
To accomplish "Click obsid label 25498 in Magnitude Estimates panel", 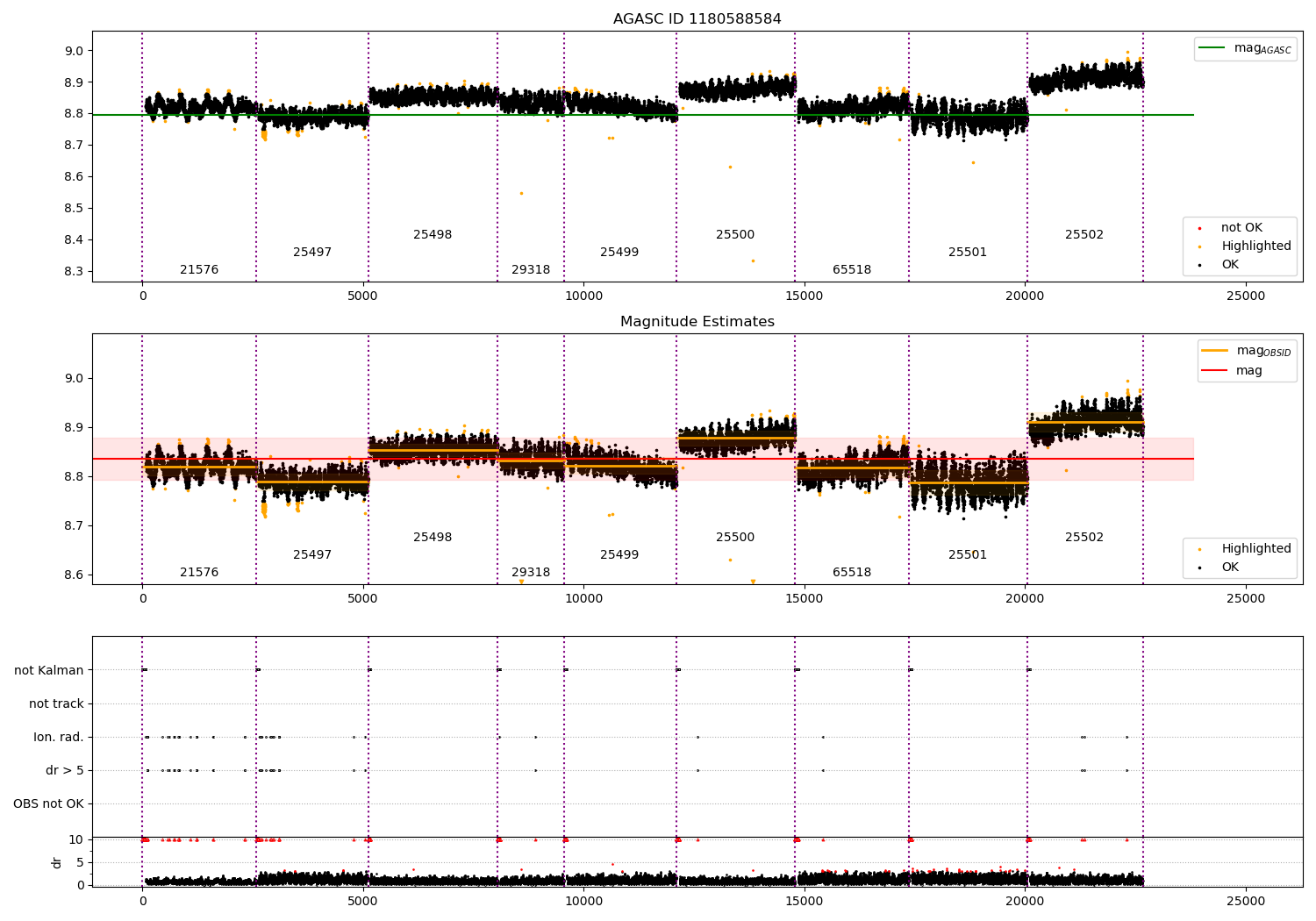I will click(x=433, y=538).
